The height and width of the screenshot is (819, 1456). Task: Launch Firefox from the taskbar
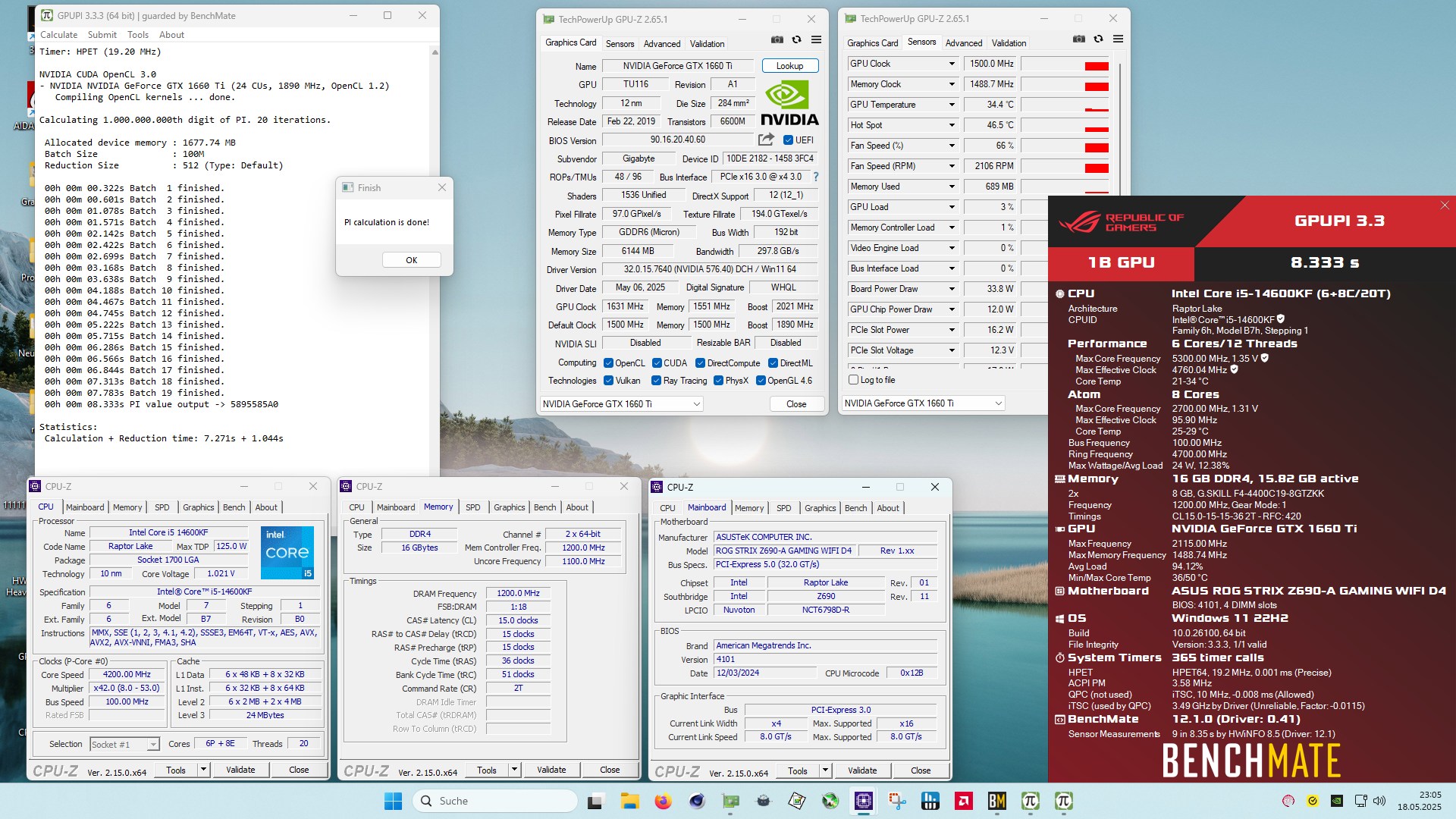[663, 801]
